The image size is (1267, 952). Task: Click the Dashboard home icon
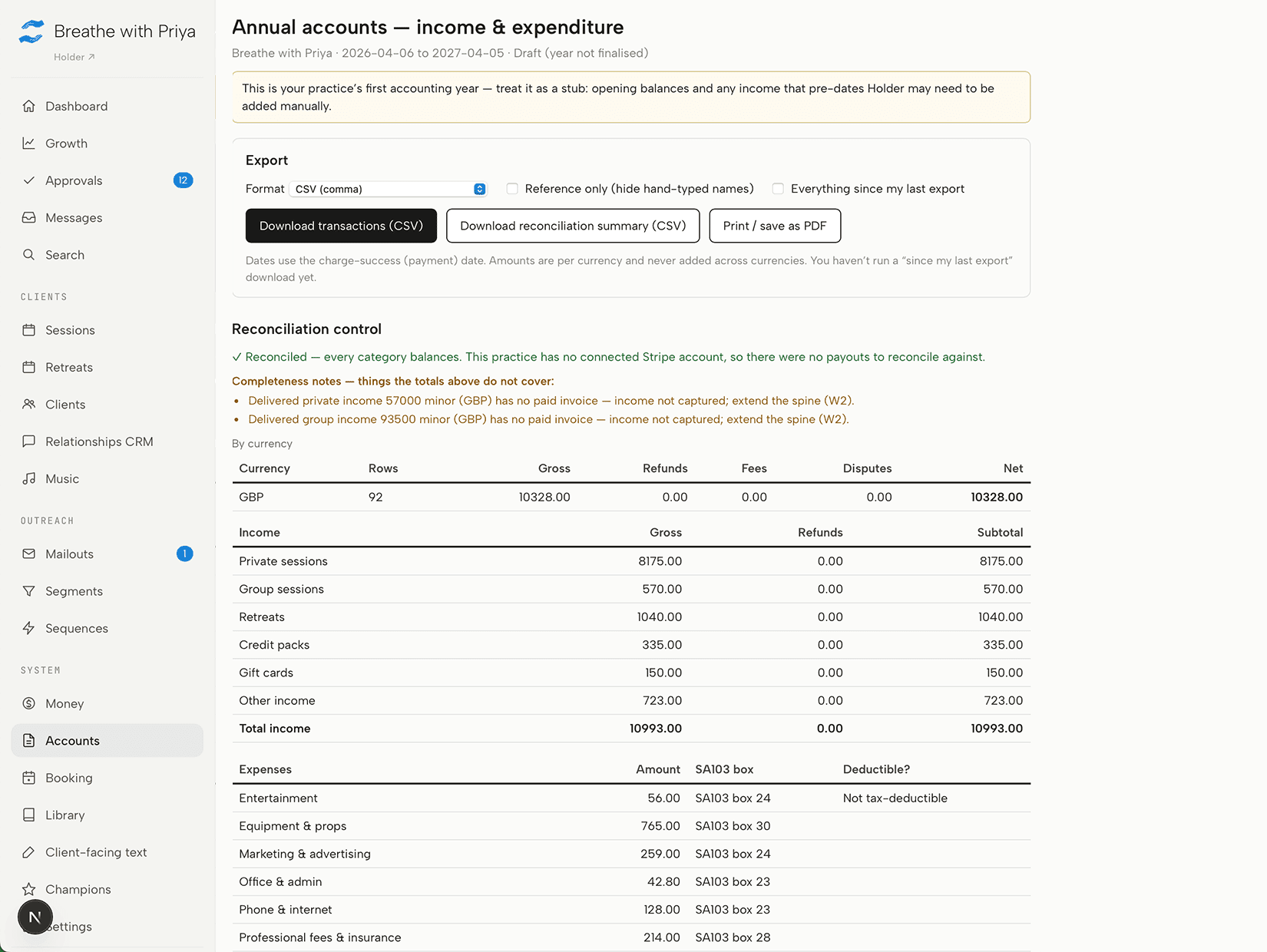tap(29, 106)
